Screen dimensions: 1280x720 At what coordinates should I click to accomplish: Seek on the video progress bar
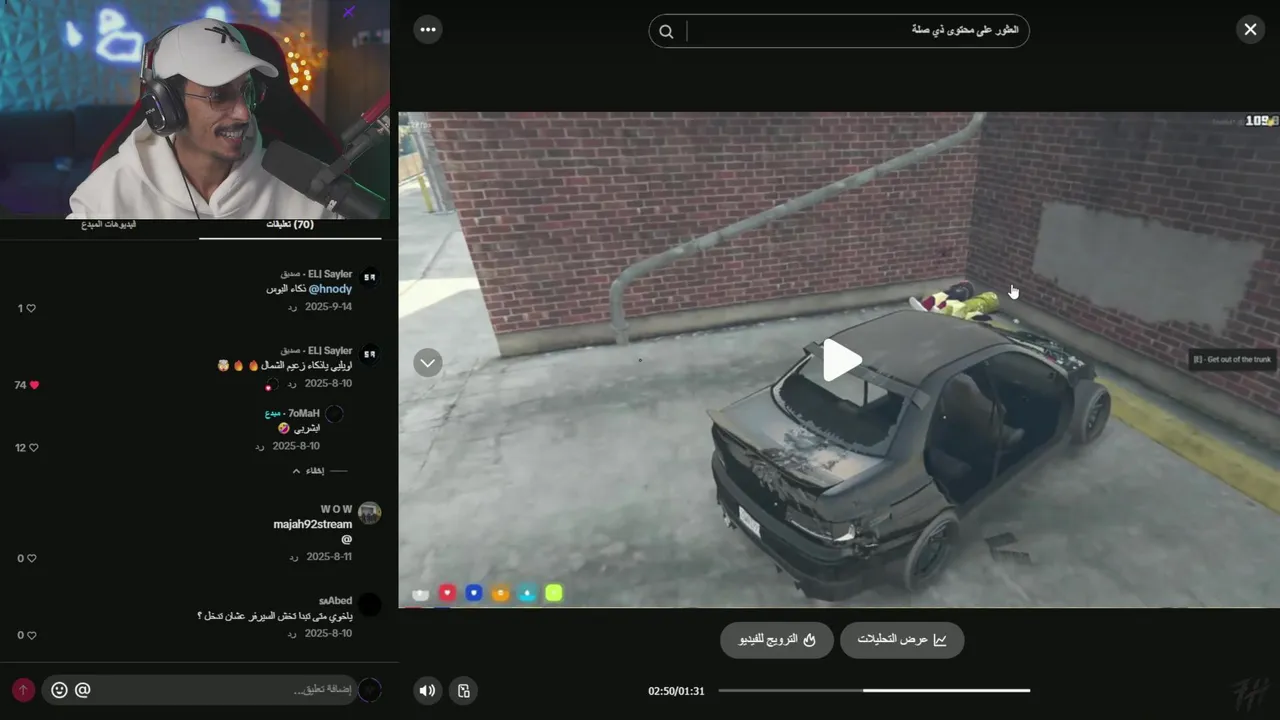(874, 690)
